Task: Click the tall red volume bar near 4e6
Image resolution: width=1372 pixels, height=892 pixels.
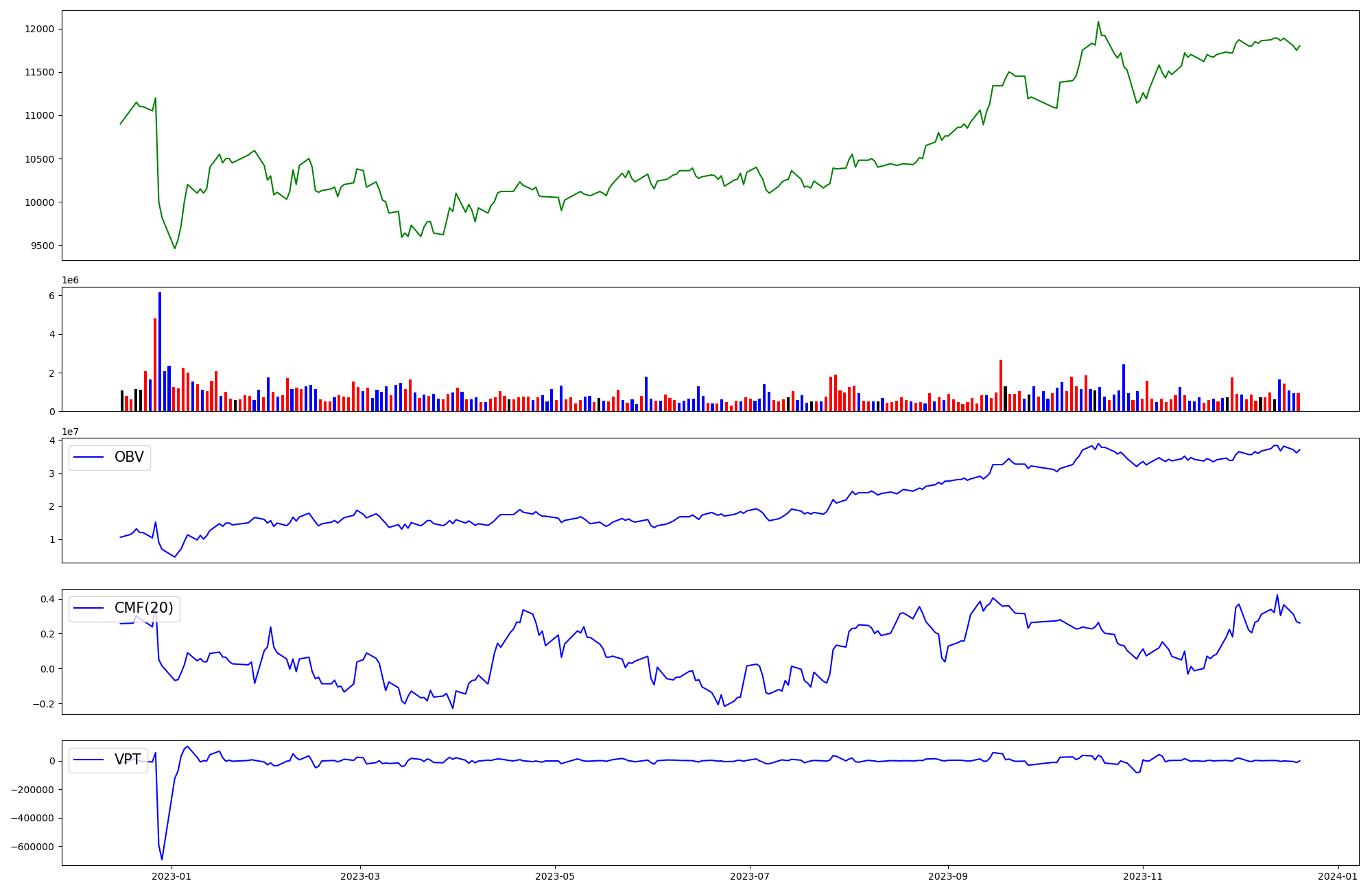Action: pos(155,364)
